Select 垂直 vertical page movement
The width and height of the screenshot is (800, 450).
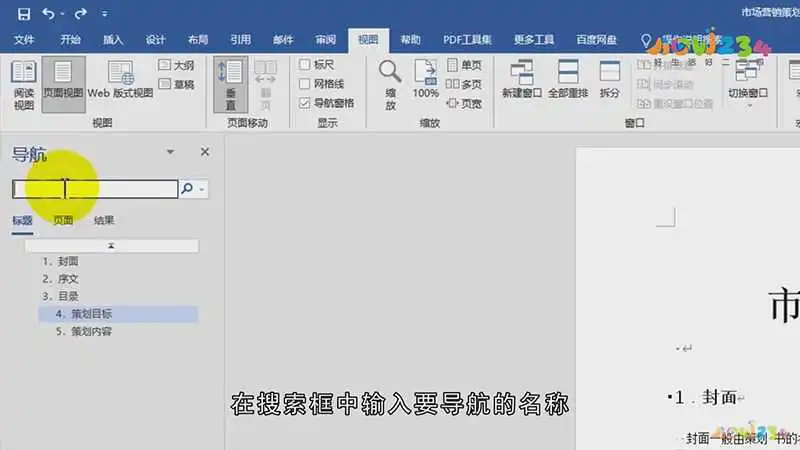coord(231,83)
